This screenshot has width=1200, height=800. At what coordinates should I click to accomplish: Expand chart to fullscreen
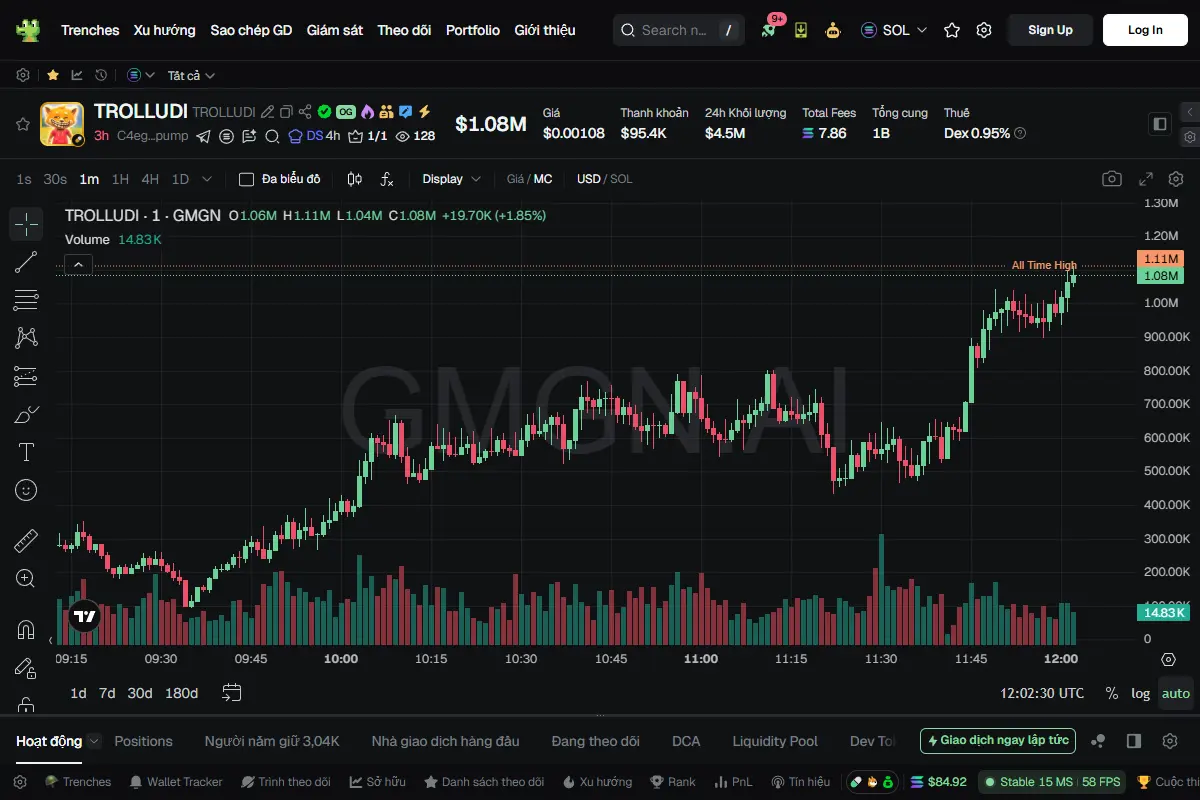1146,178
